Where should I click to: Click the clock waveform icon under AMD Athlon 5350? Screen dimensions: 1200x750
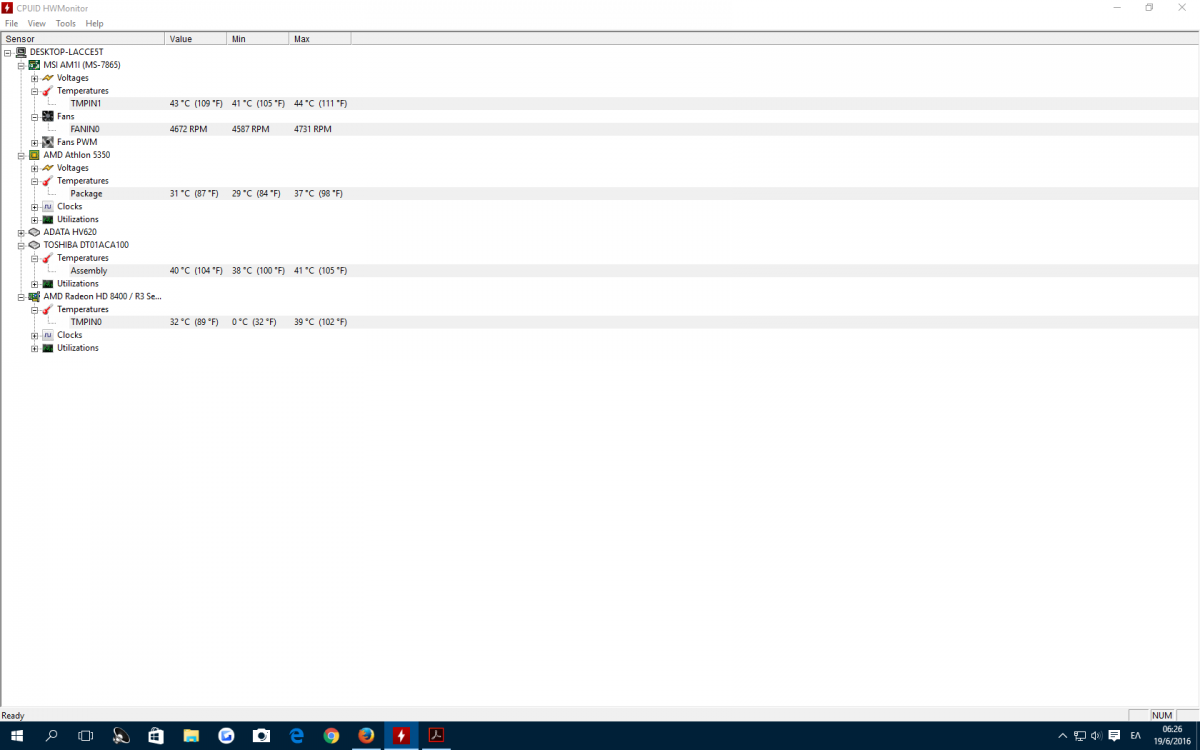(47, 206)
